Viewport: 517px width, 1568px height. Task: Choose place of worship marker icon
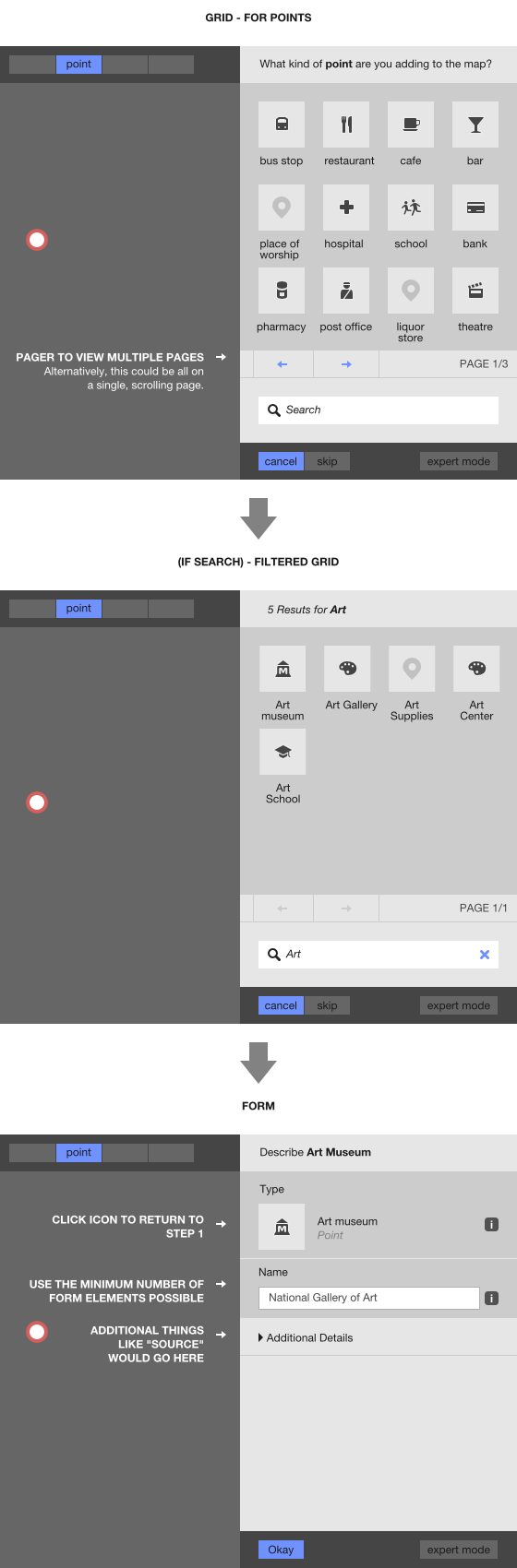click(x=282, y=208)
